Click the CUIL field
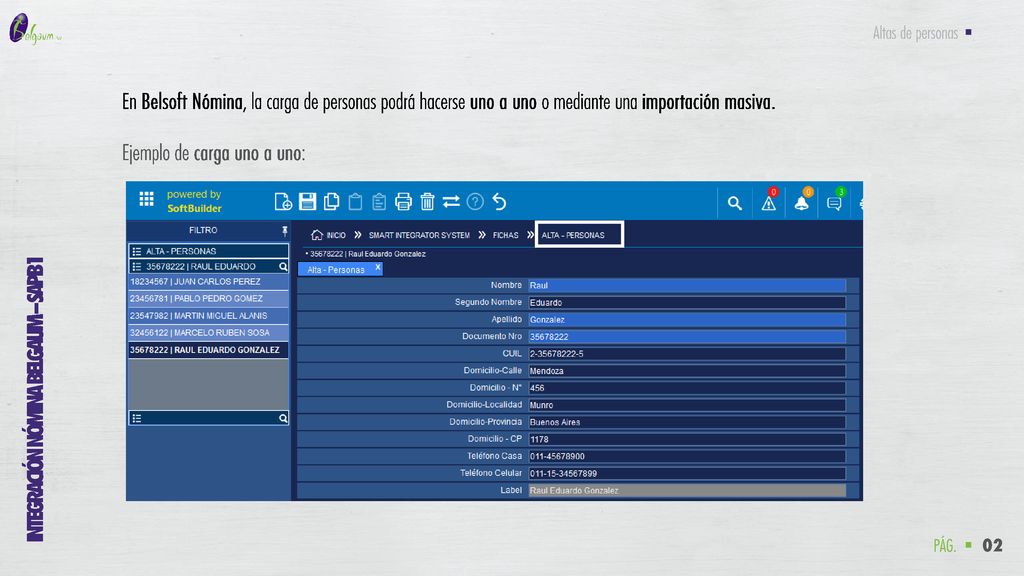 click(687, 353)
